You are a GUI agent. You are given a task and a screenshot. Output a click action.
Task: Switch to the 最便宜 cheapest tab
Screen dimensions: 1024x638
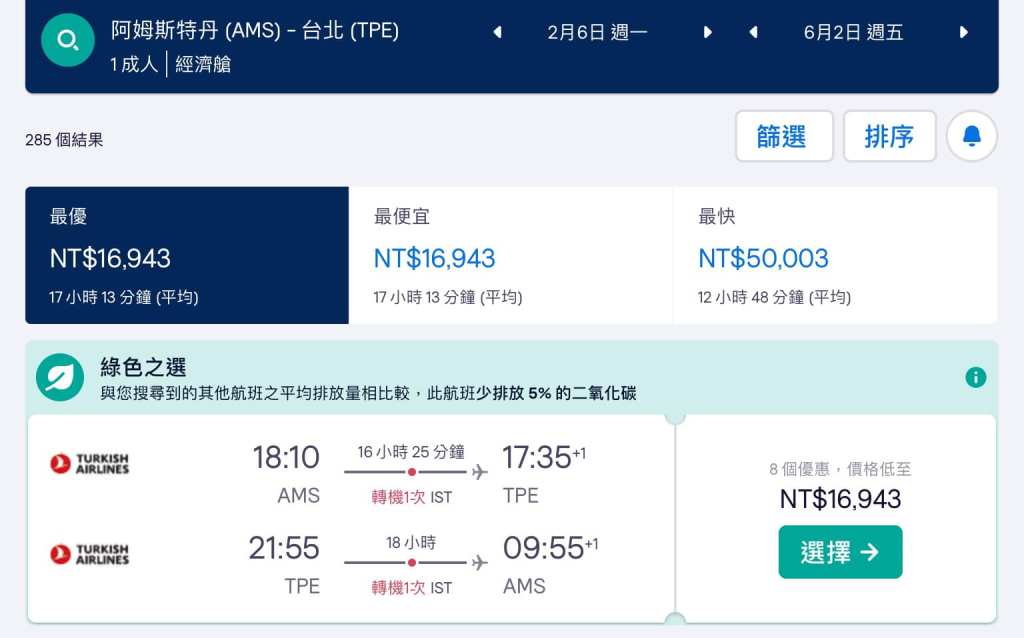(x=510, y=255)
